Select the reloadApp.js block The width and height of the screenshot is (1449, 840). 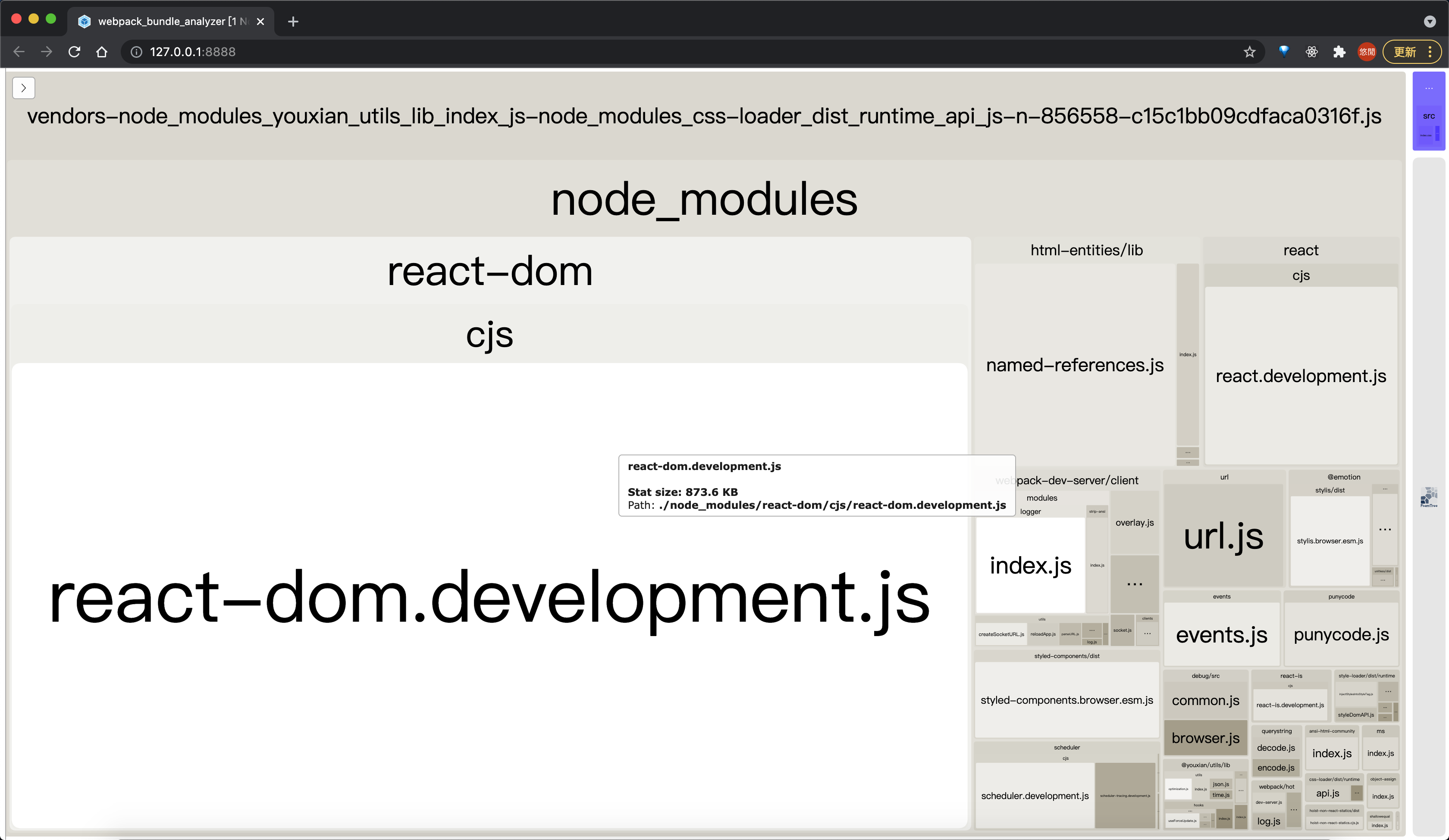click(x=1042, y=634)
